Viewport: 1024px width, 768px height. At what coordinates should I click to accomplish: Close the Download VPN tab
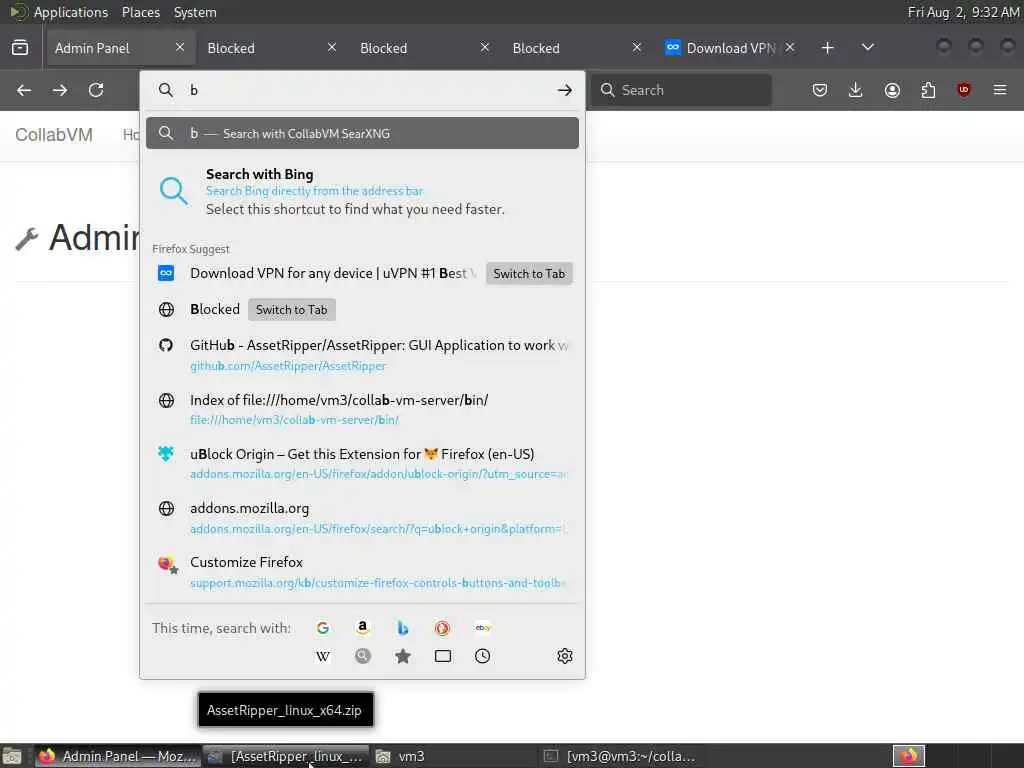click(790, 47)
